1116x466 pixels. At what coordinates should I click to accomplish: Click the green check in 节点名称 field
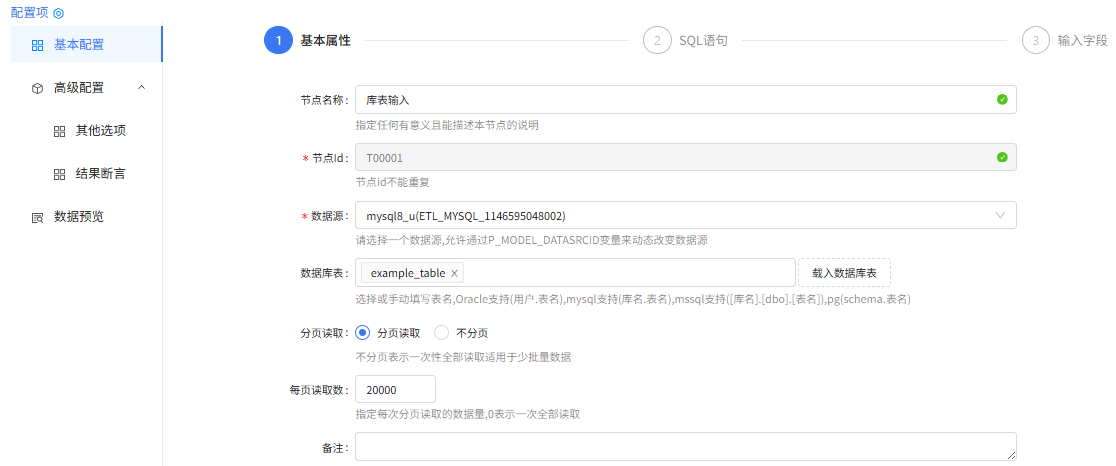1002,100
